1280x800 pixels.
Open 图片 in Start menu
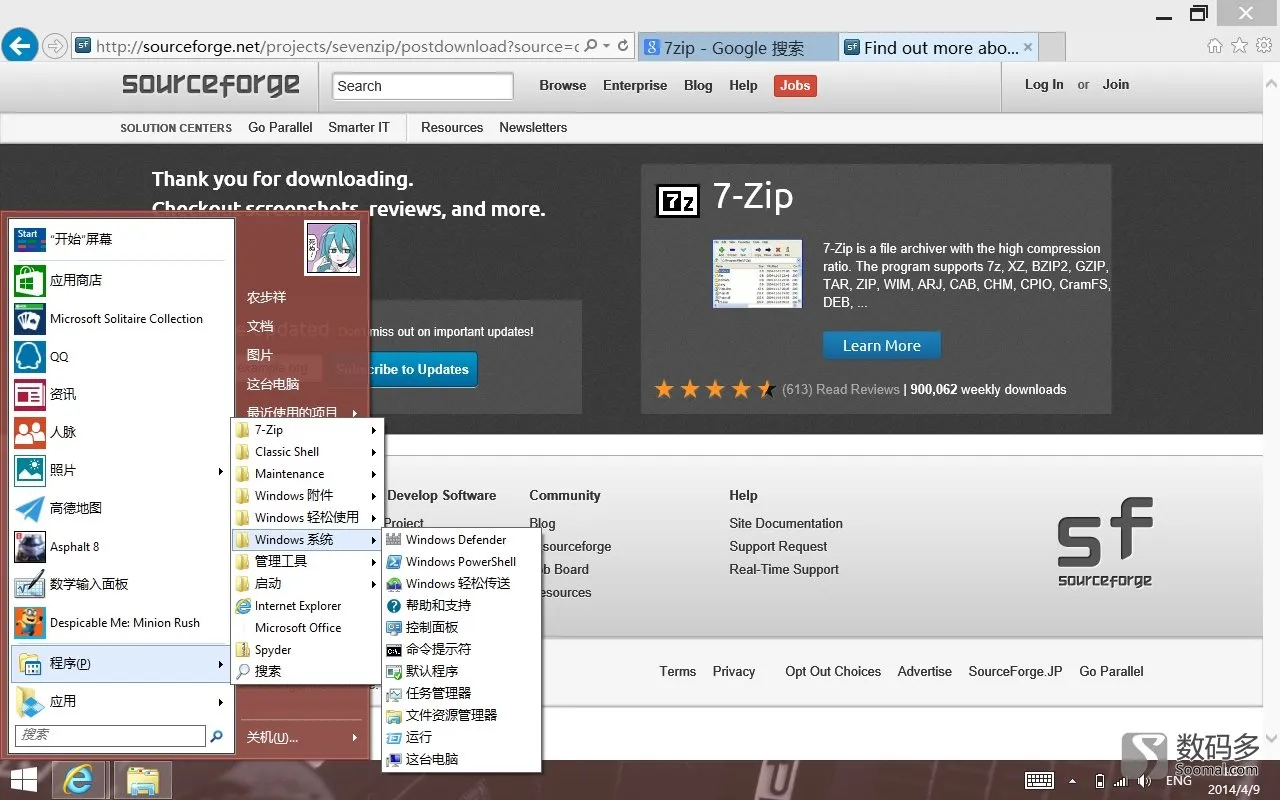point(260,355)
